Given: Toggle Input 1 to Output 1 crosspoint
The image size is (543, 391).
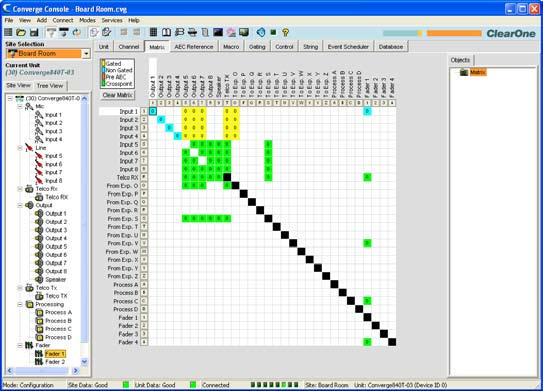Looking at the screenshot, I should 153,111.
